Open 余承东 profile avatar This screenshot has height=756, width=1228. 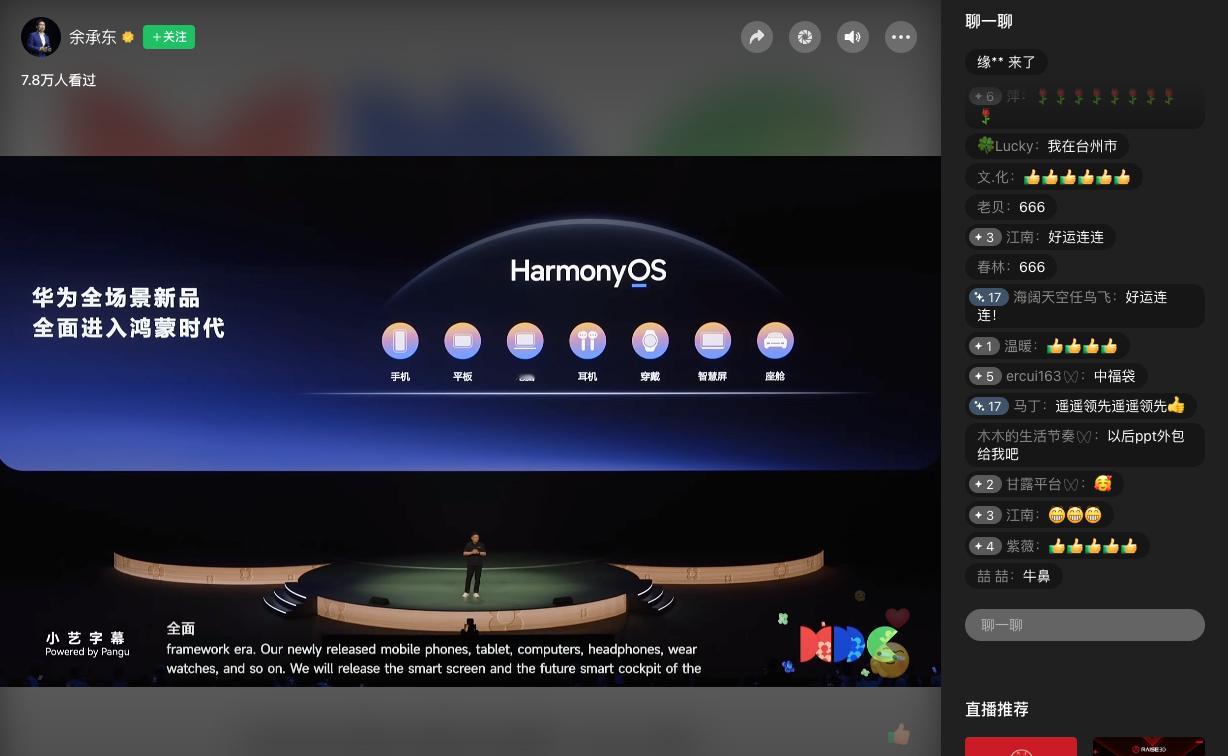pos(41,37)
